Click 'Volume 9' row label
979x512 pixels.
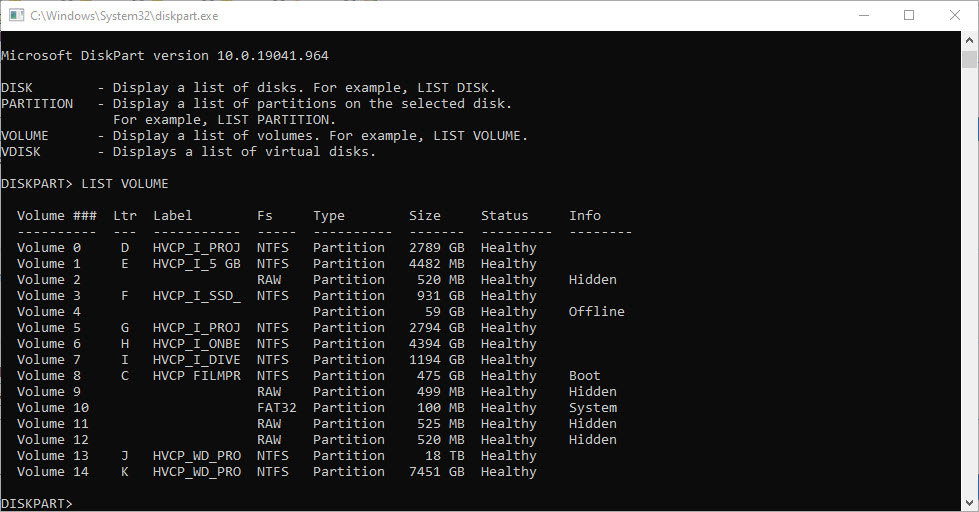click(49, 391)
